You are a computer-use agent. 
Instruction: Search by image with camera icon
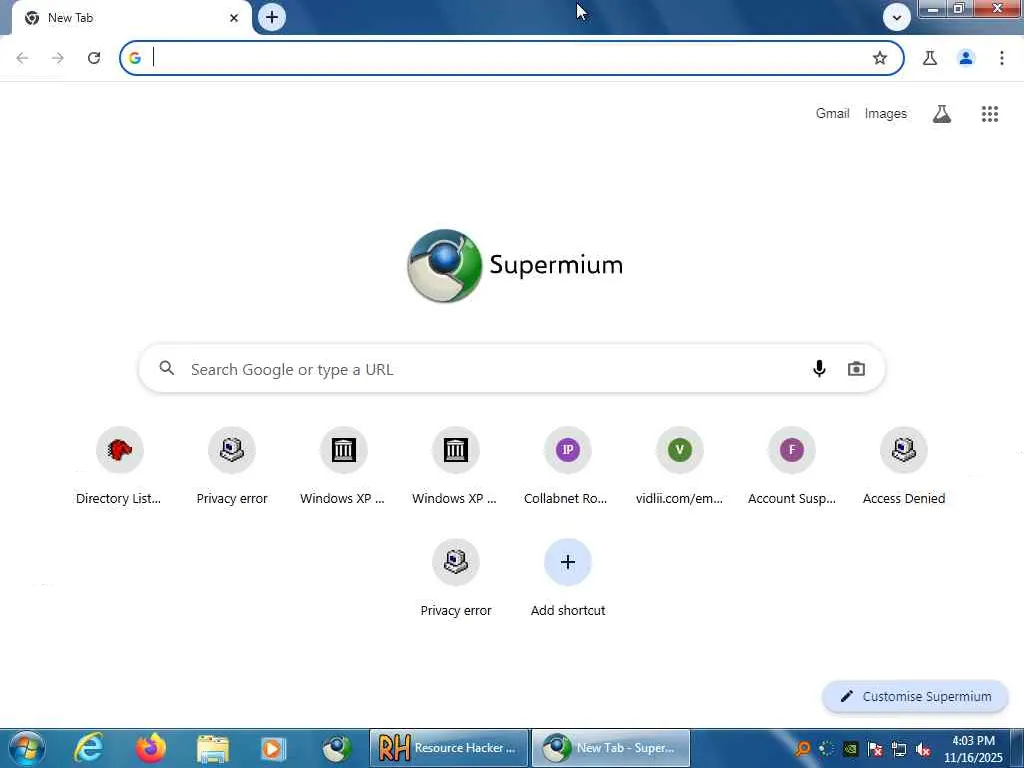click(856, 369)
